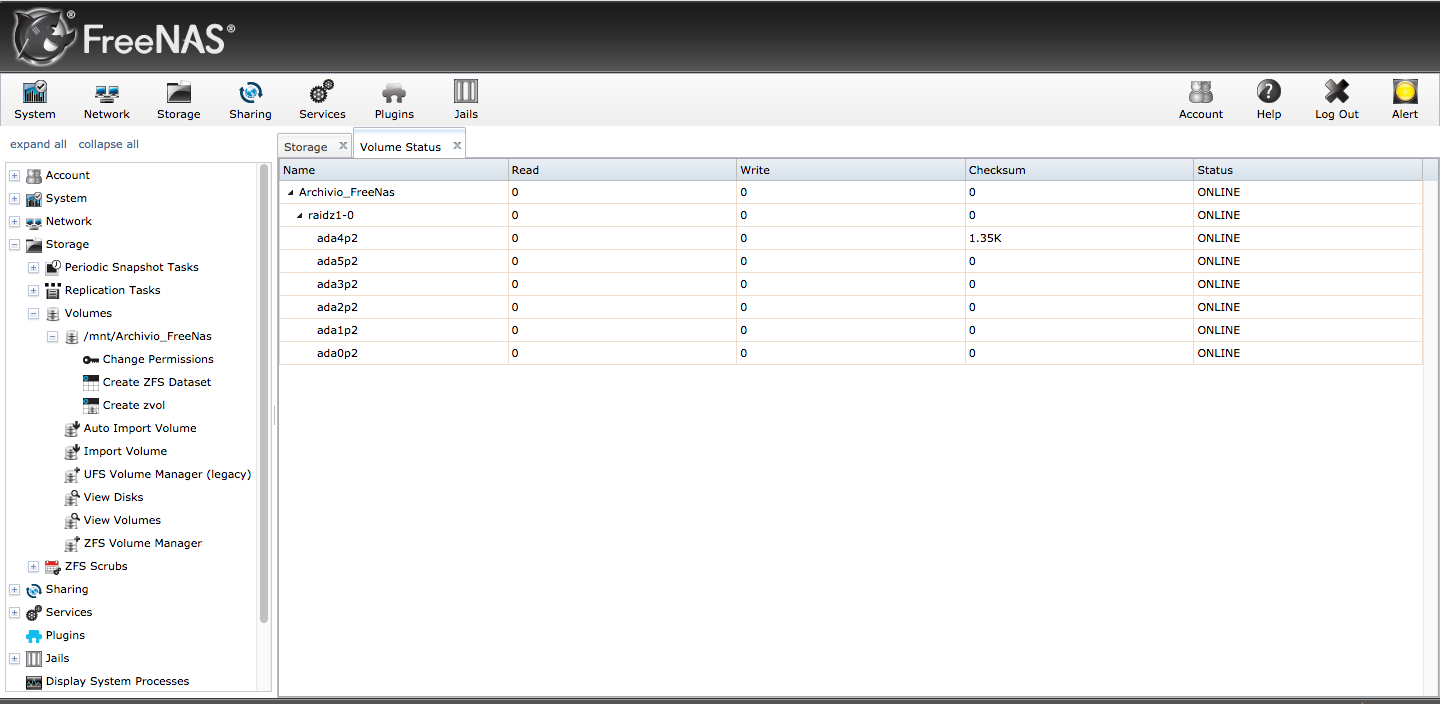Collapse the Volumes tree node
1440x704 pixels.
(x=33, y=313)
